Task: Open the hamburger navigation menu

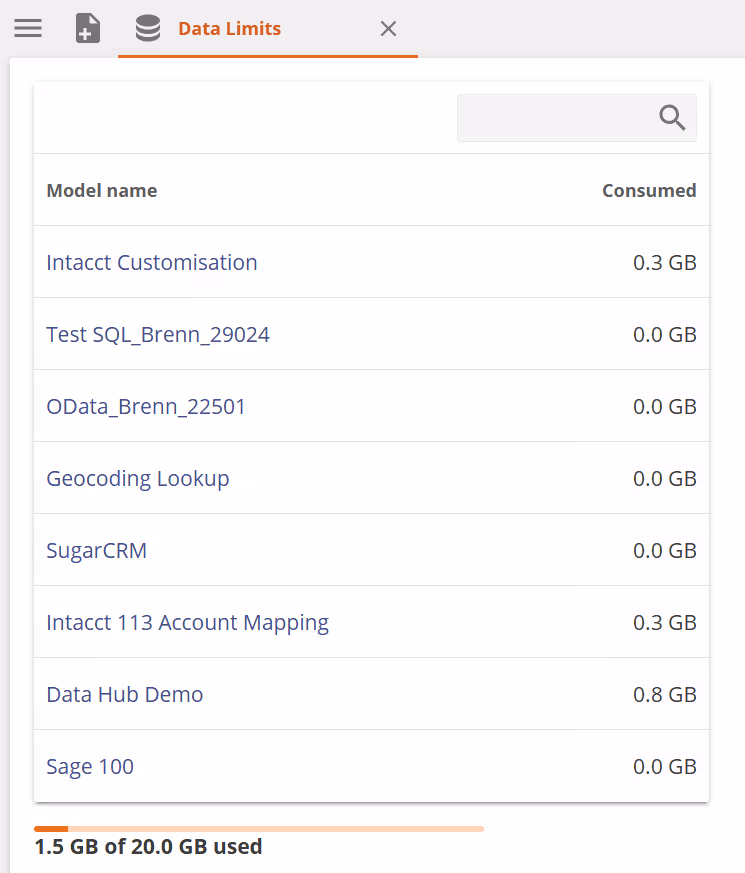Action: 28,28
